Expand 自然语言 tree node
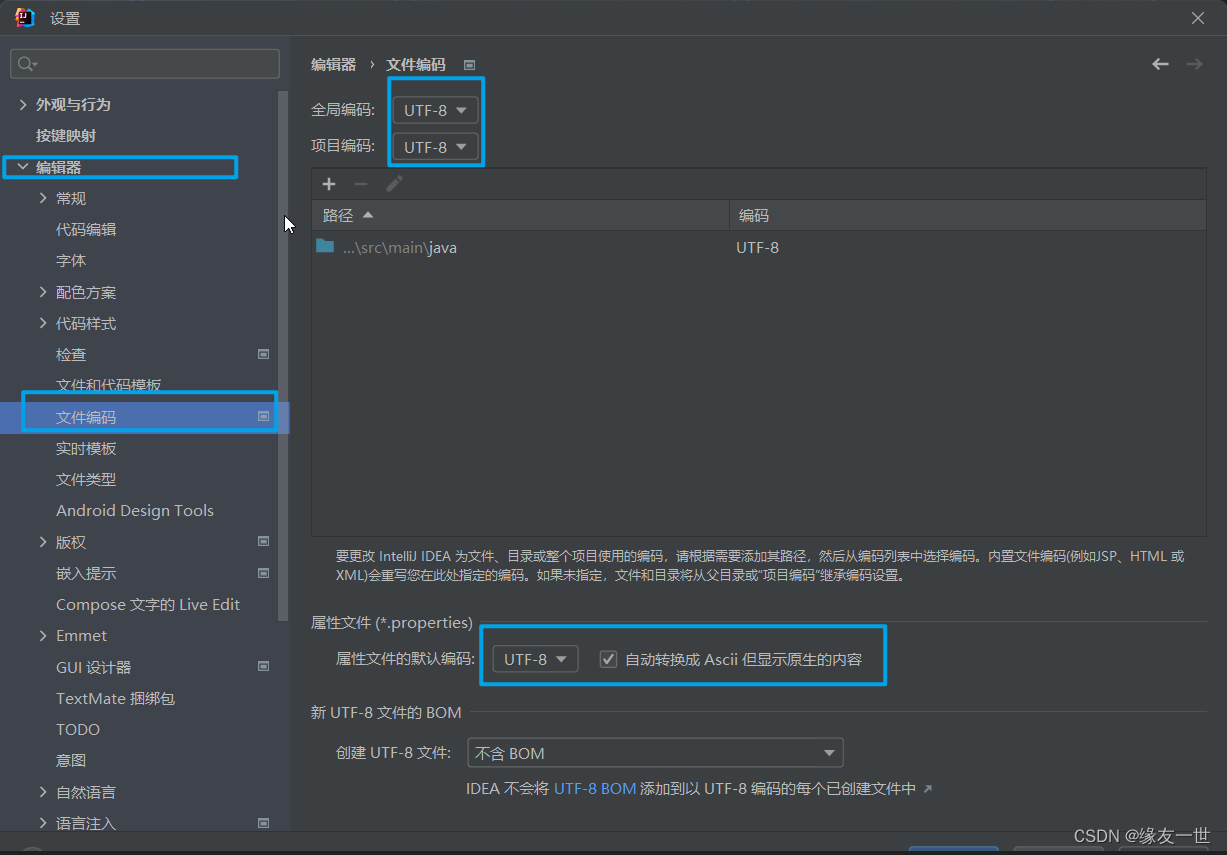The height and width of the screenshot is (855, 1227). pos(43,792)
